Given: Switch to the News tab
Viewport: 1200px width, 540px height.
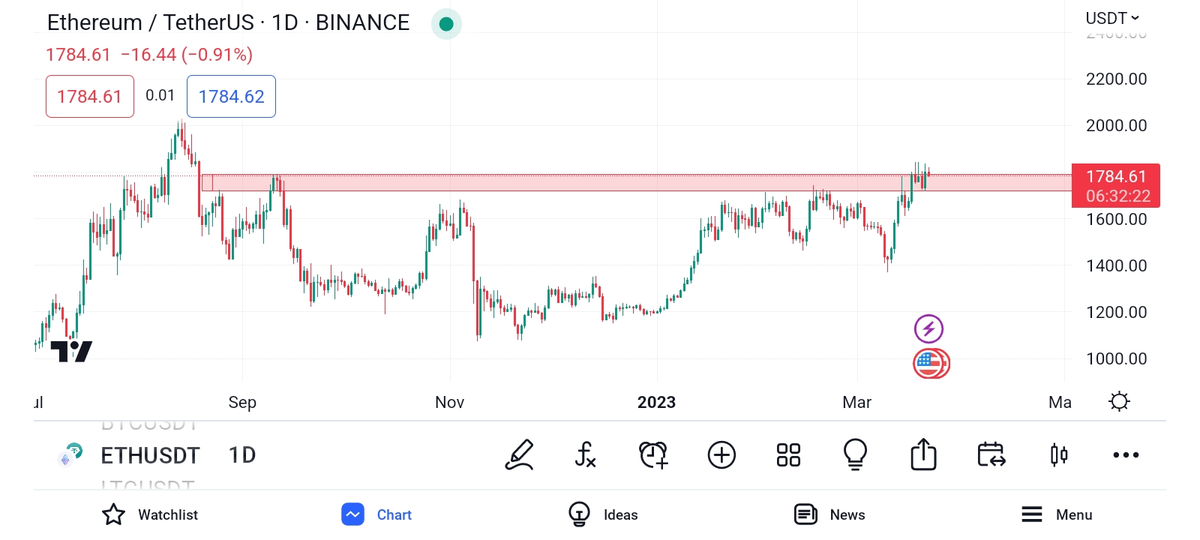Looking at the screenshot, I should click(829, 514).
